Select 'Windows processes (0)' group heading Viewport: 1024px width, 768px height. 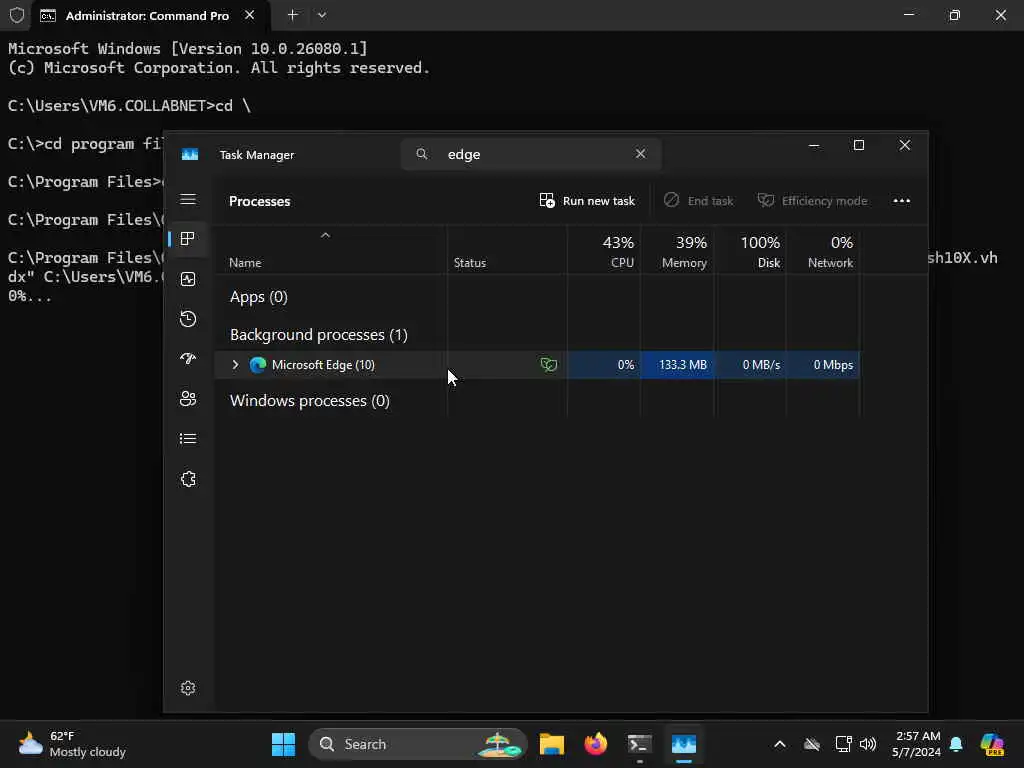click(x=310, y=401)
